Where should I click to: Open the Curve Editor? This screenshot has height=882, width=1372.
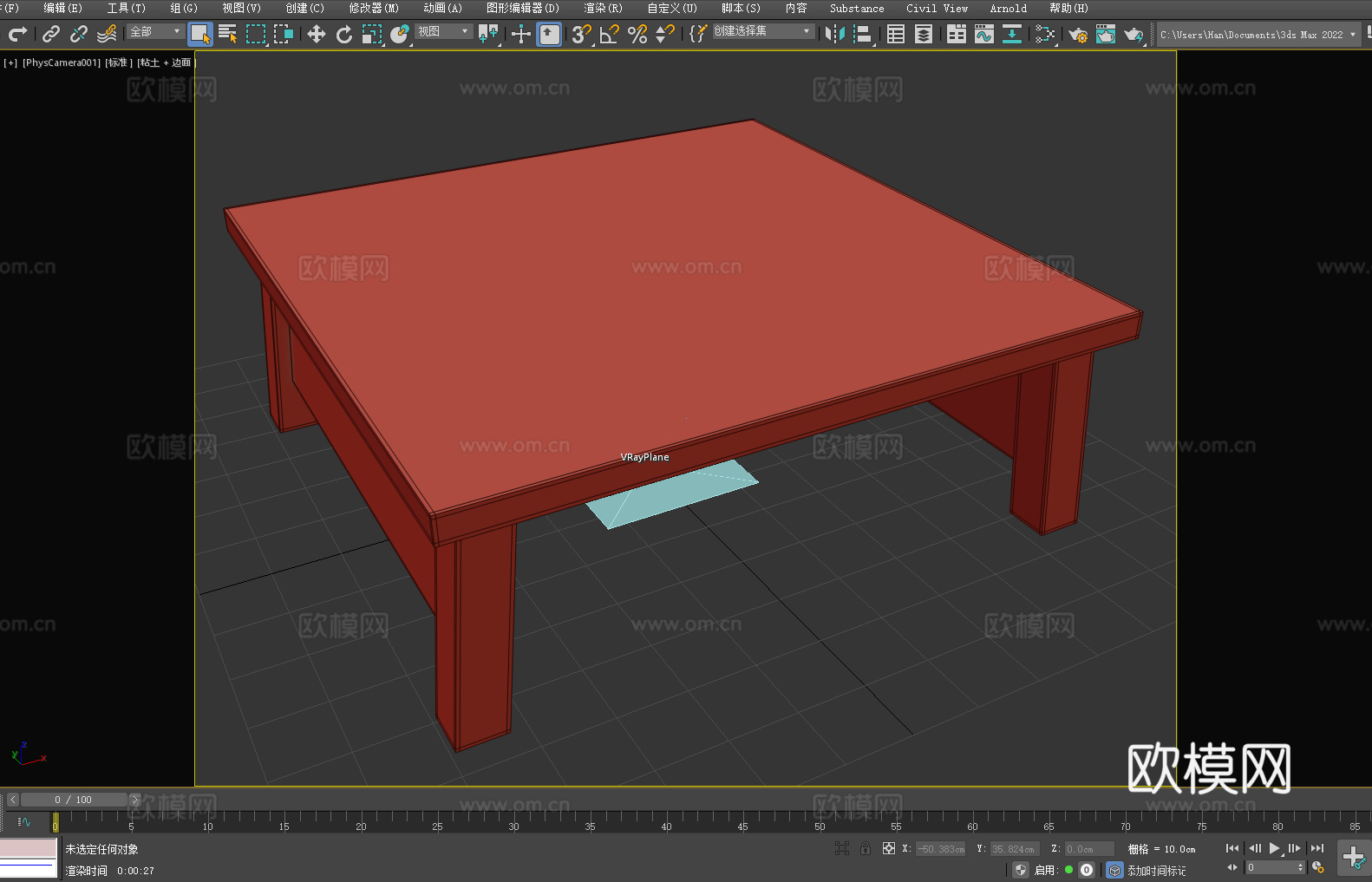[984, 34]
